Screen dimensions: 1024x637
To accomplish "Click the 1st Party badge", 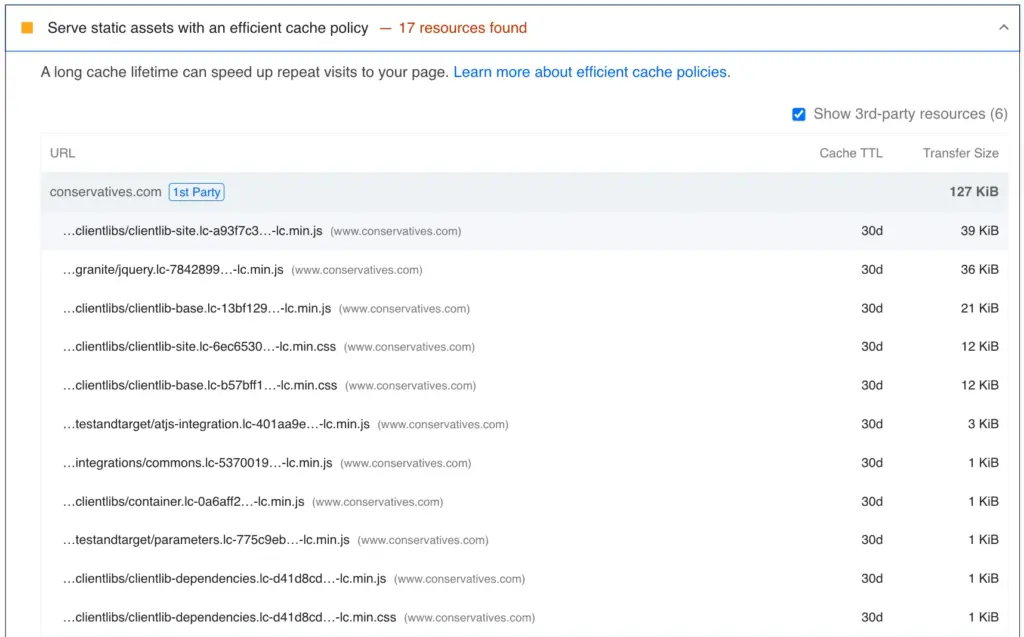I will (197, 192).
